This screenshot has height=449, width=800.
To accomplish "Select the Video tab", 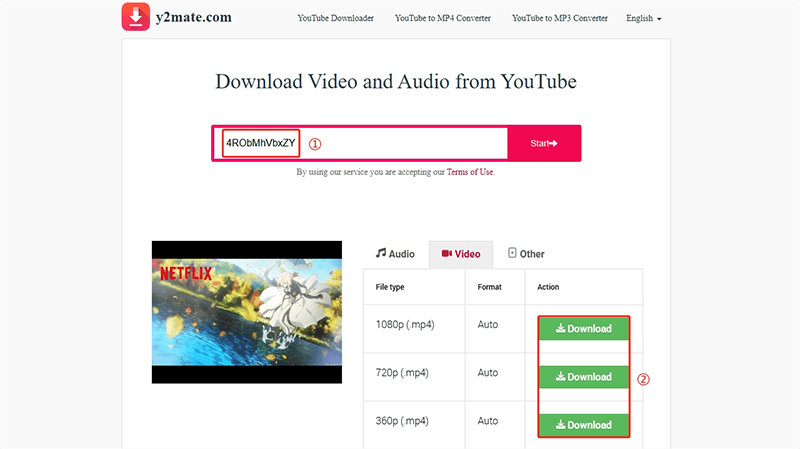I will [x=461, y=254].
